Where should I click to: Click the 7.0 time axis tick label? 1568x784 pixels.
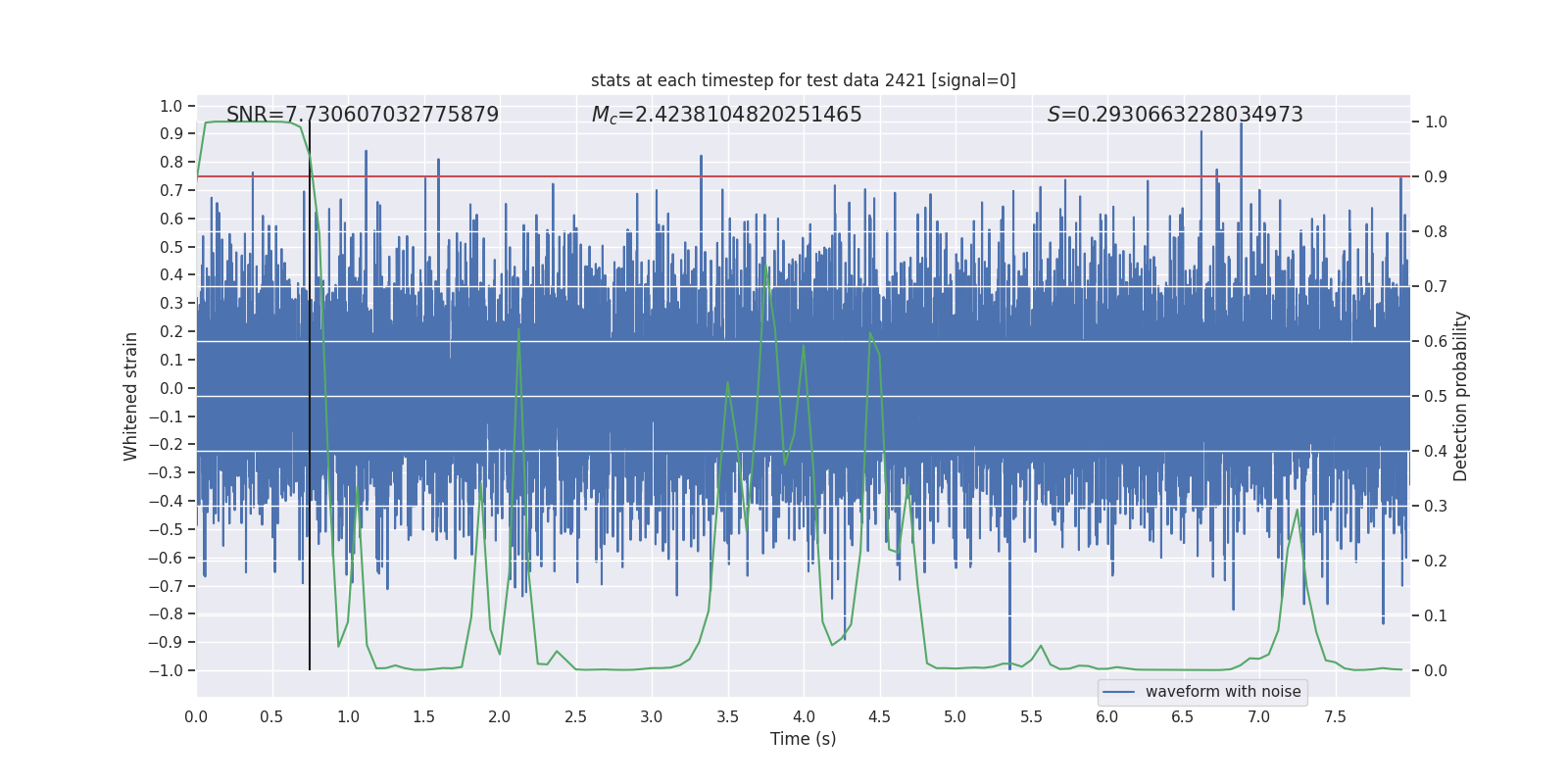click(1259, 716)
